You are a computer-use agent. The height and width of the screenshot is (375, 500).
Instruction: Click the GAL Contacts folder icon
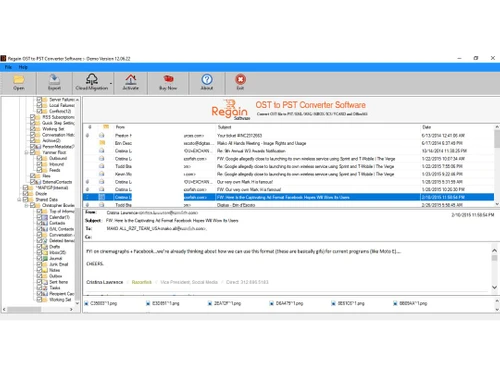tap(45, 229)
